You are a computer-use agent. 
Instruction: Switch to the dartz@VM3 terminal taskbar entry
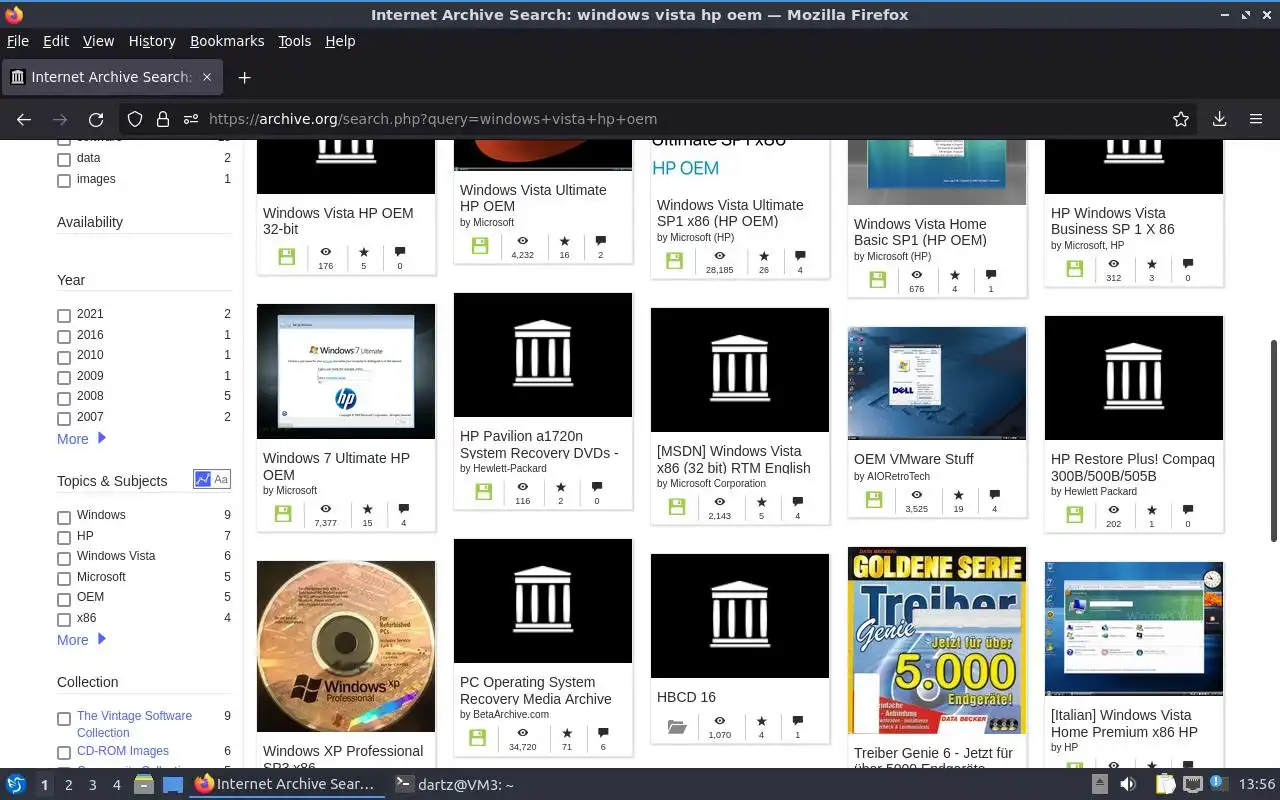point(456,785)
